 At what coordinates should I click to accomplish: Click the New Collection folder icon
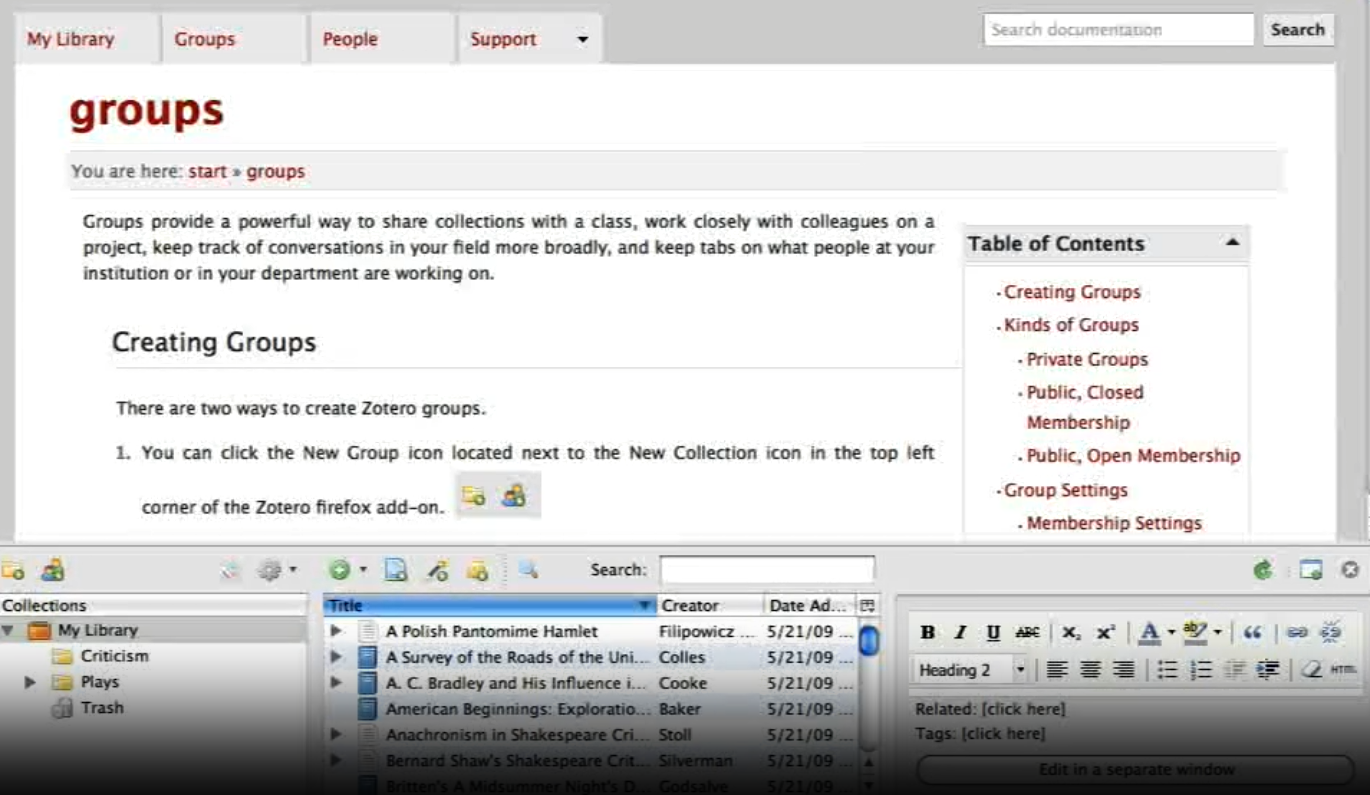(13, 570)
